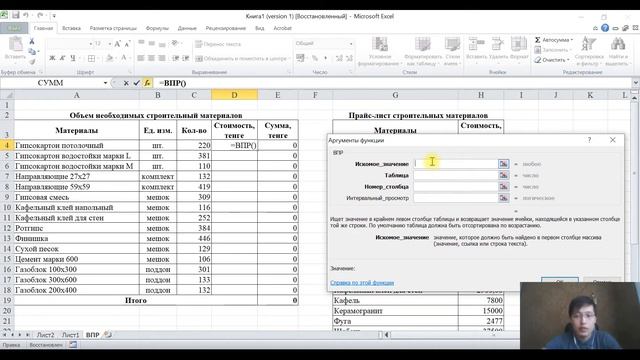Switch to the Вставка ribbon tab
Viewport: 640px width, 360px height.
click(x=71, y=28)
